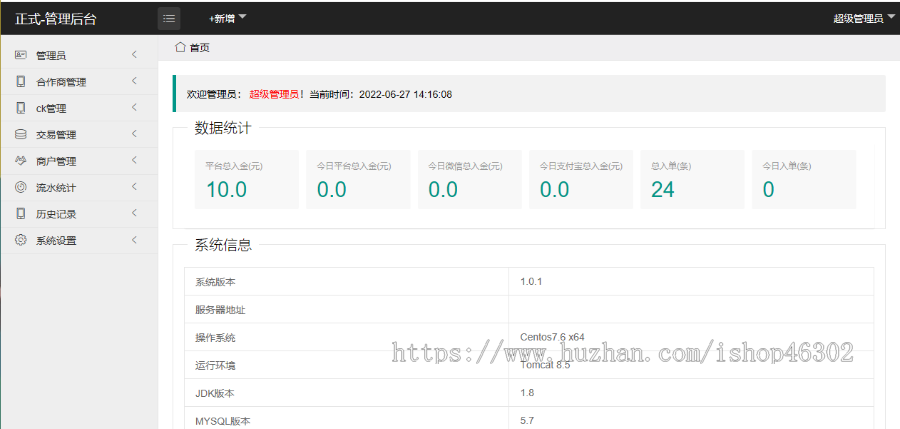Click the 总入单(条) value 24
Image resolution: width=900 pixels, height=429 pixels.
click(x=663, y=190)
